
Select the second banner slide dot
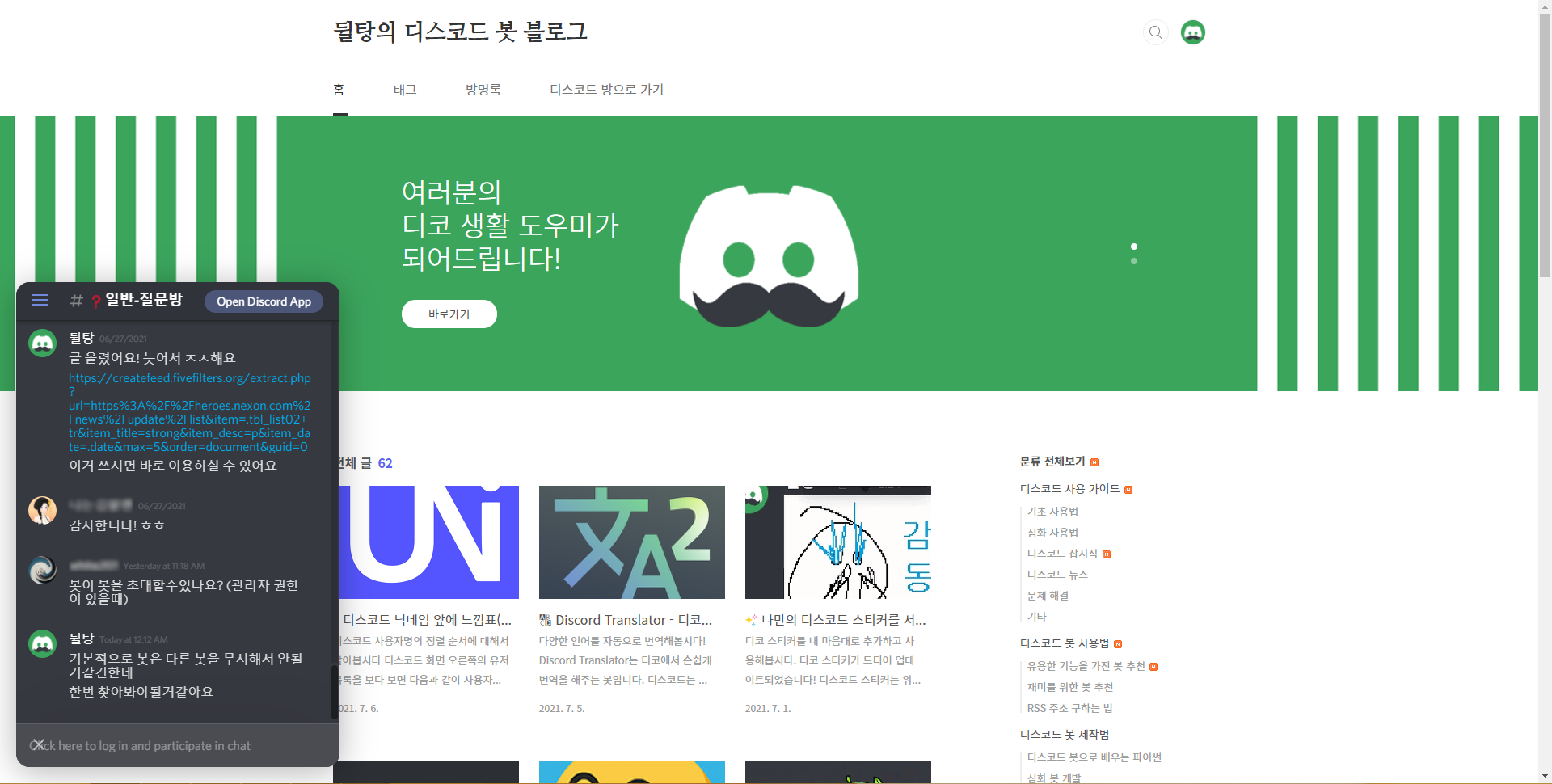pyautogui.click(x=1134, y=261)
